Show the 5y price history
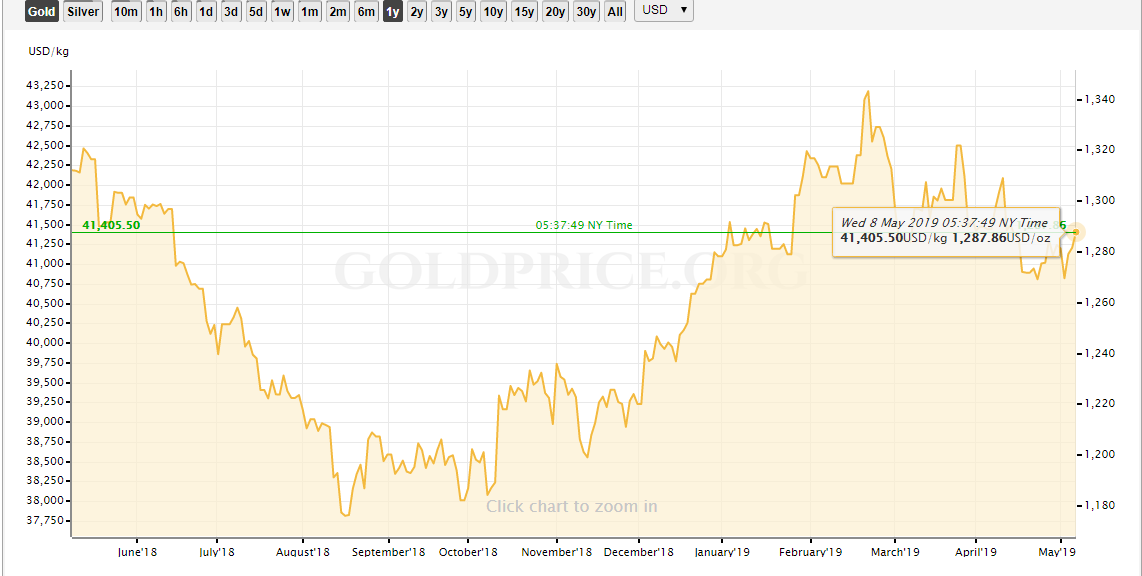Viewport: 1142px width, 576px height. point(465,12)
